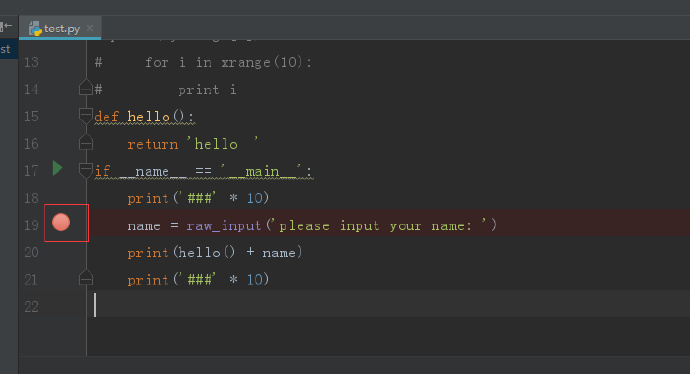Close the test.py tab

[90, 28]
